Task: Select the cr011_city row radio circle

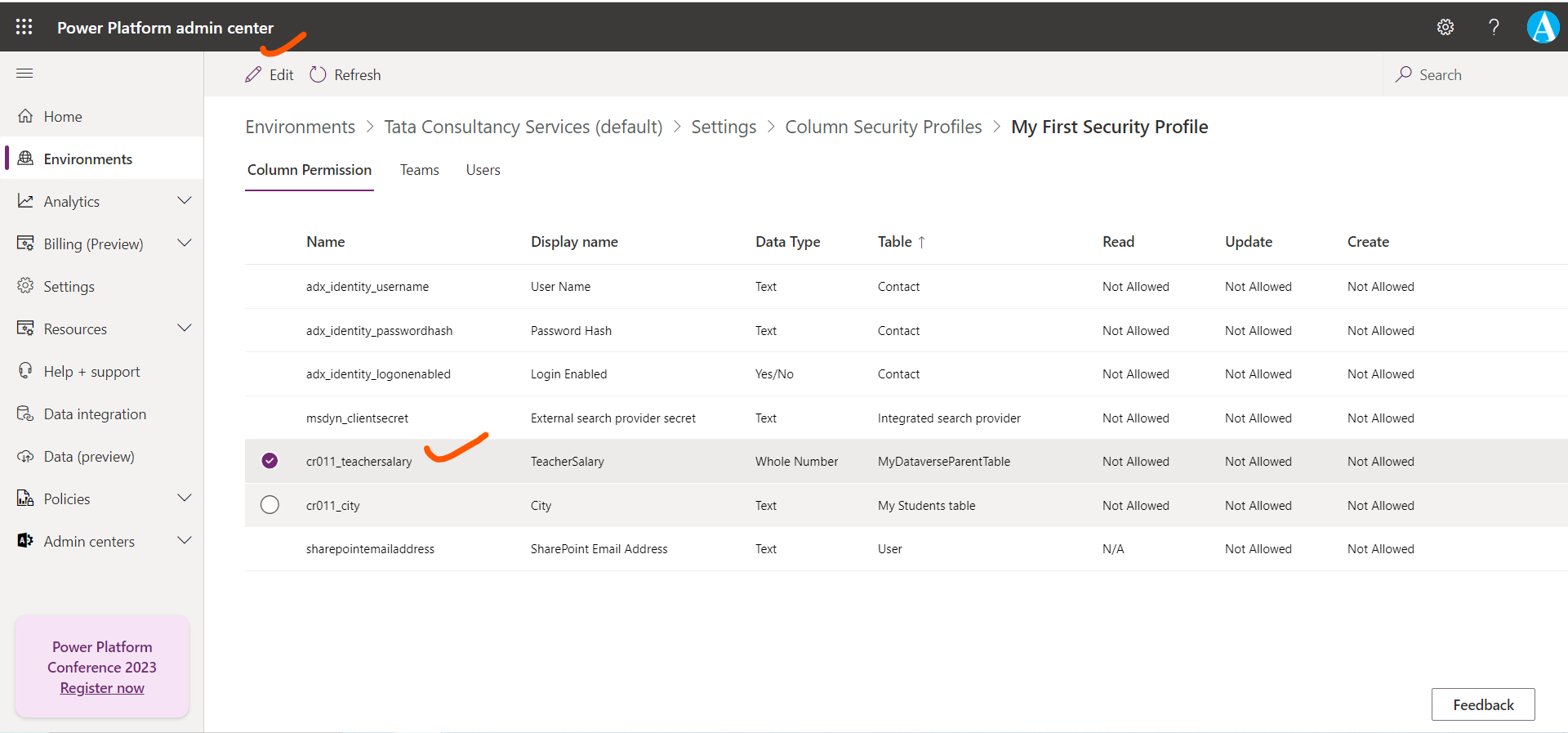Action: click(269, 505)
